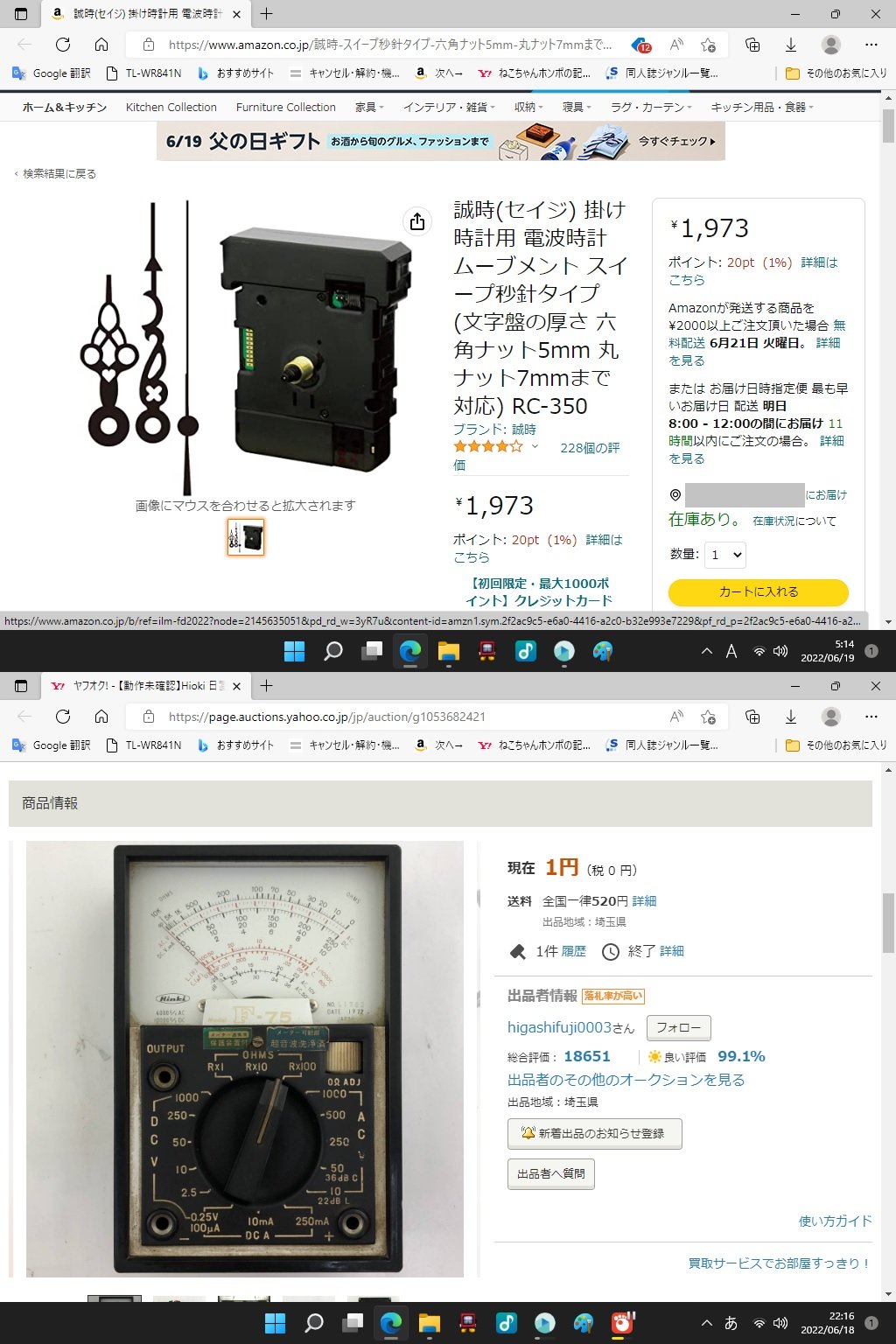Viewport: 896px width, 1344px height.
Task: Expand the キッチン用品・食器 menu
Action: (x=762, y=107)
